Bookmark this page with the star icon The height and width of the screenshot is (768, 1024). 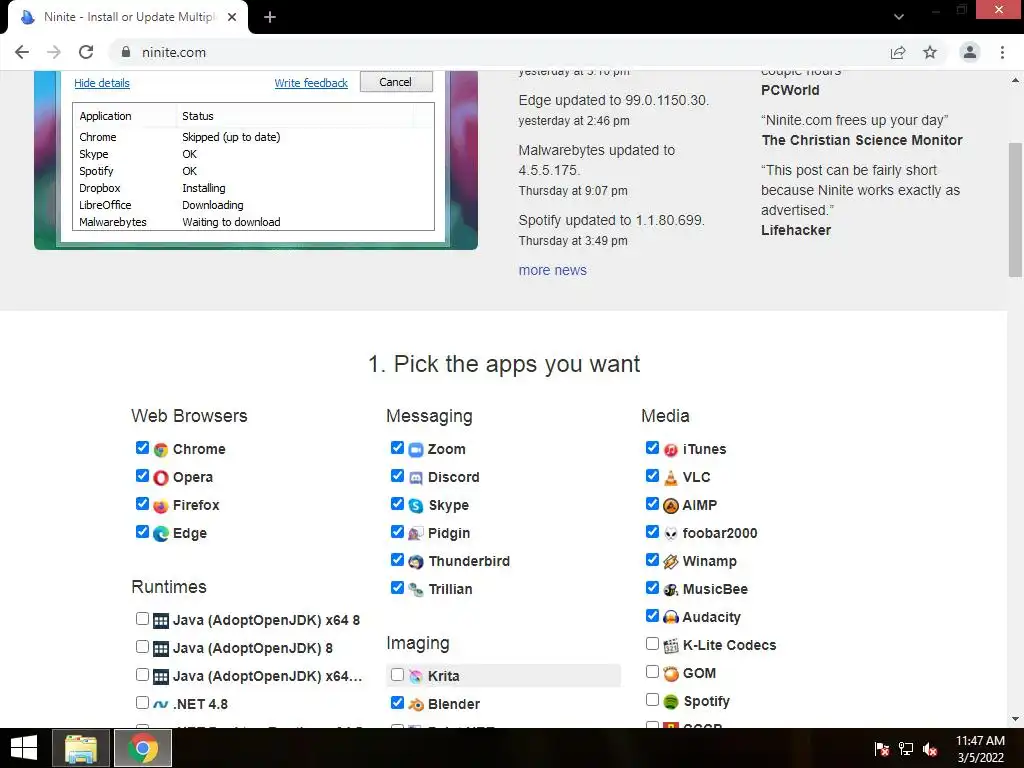[930, 52]
